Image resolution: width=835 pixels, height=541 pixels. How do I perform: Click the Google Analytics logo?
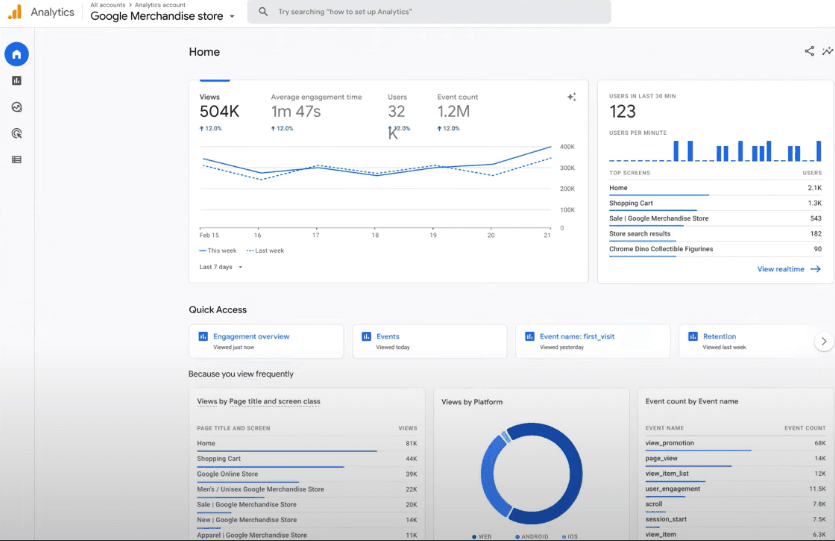(x=15, y=12)
